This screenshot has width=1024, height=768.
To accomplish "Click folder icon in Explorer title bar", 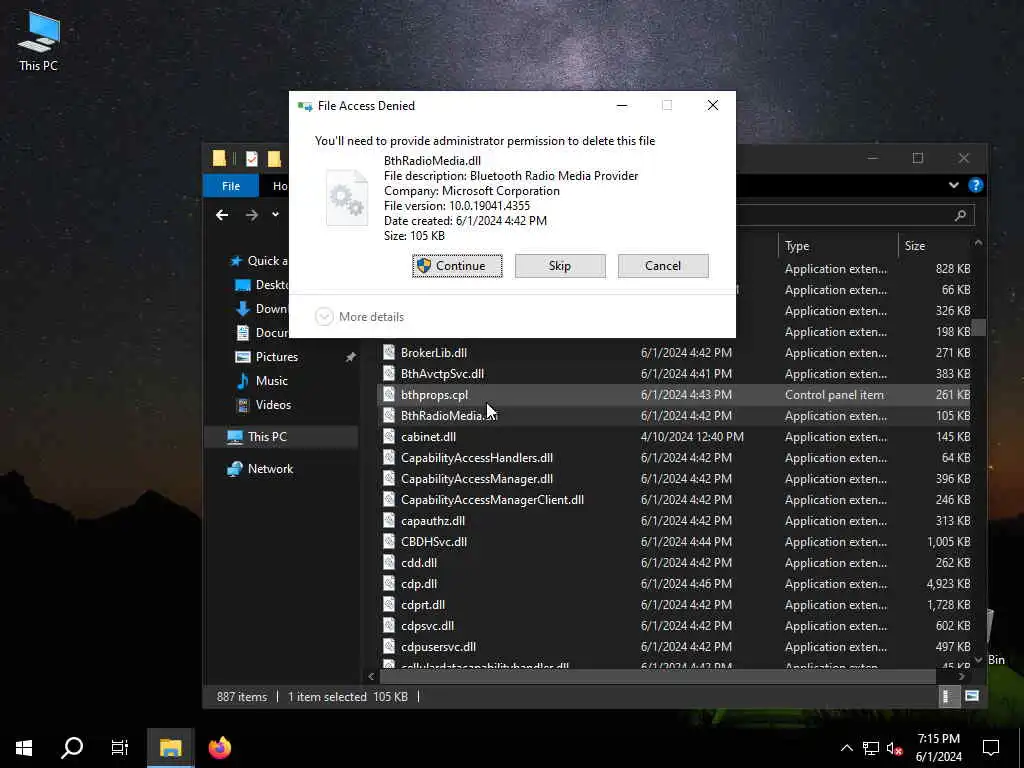I will (219, 159).
